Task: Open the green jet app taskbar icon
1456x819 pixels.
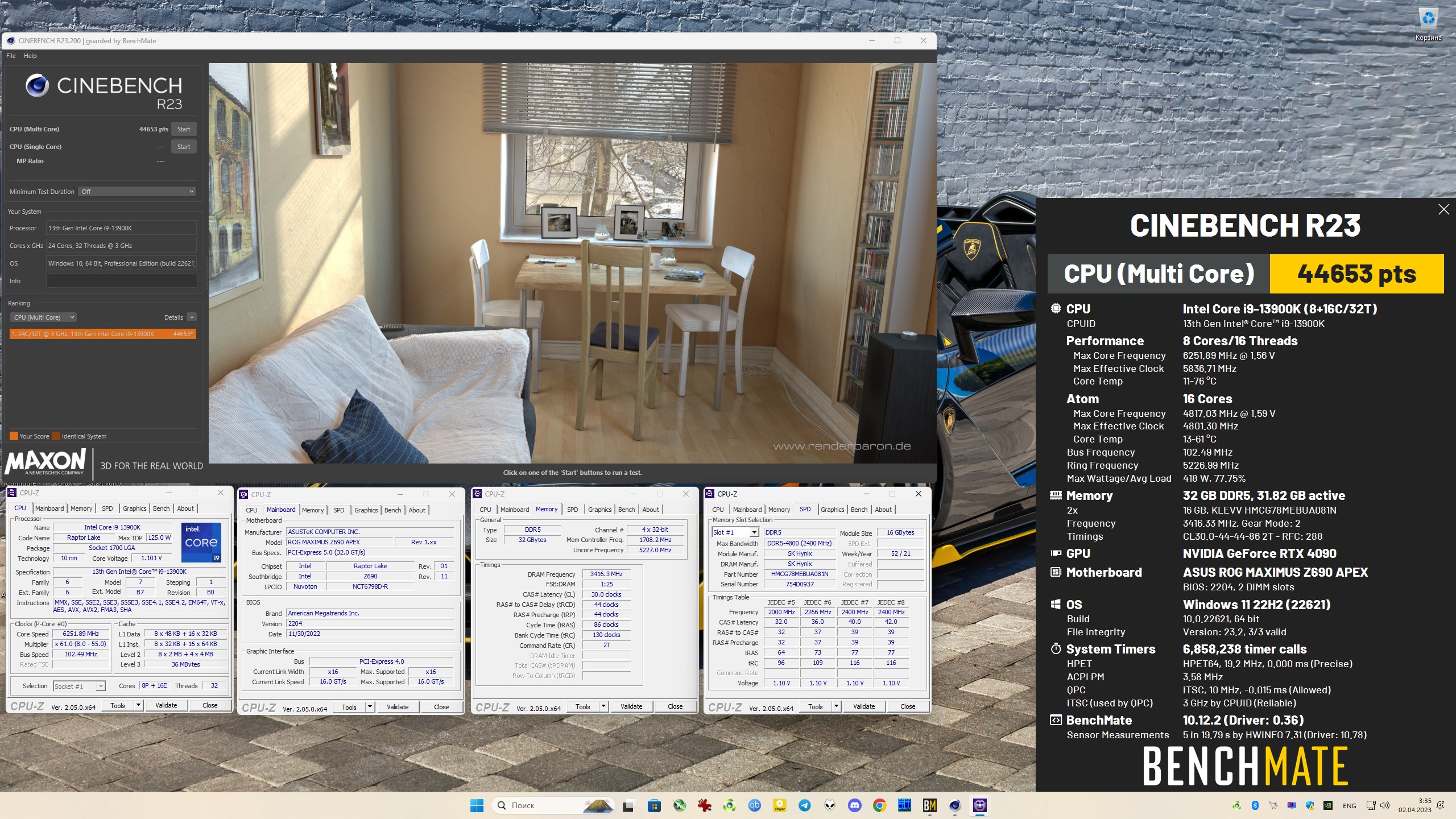Action: [679, 805]
